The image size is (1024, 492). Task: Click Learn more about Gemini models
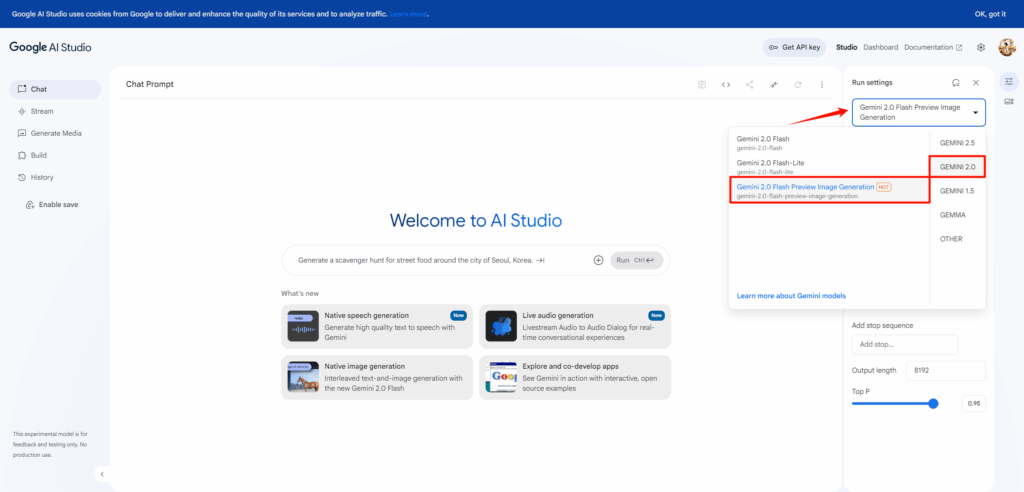click(x=791, y=296)
